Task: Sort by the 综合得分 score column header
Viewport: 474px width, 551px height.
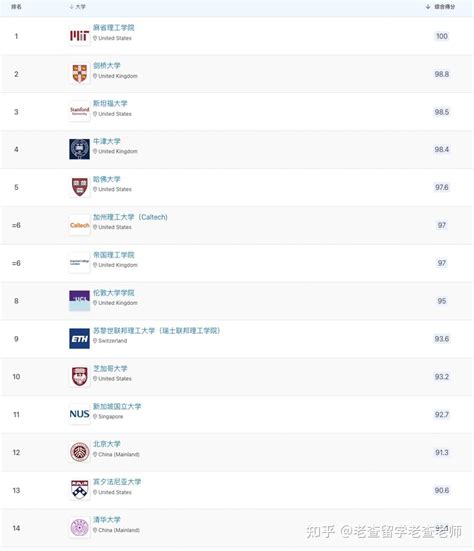Action: point(441,7)
